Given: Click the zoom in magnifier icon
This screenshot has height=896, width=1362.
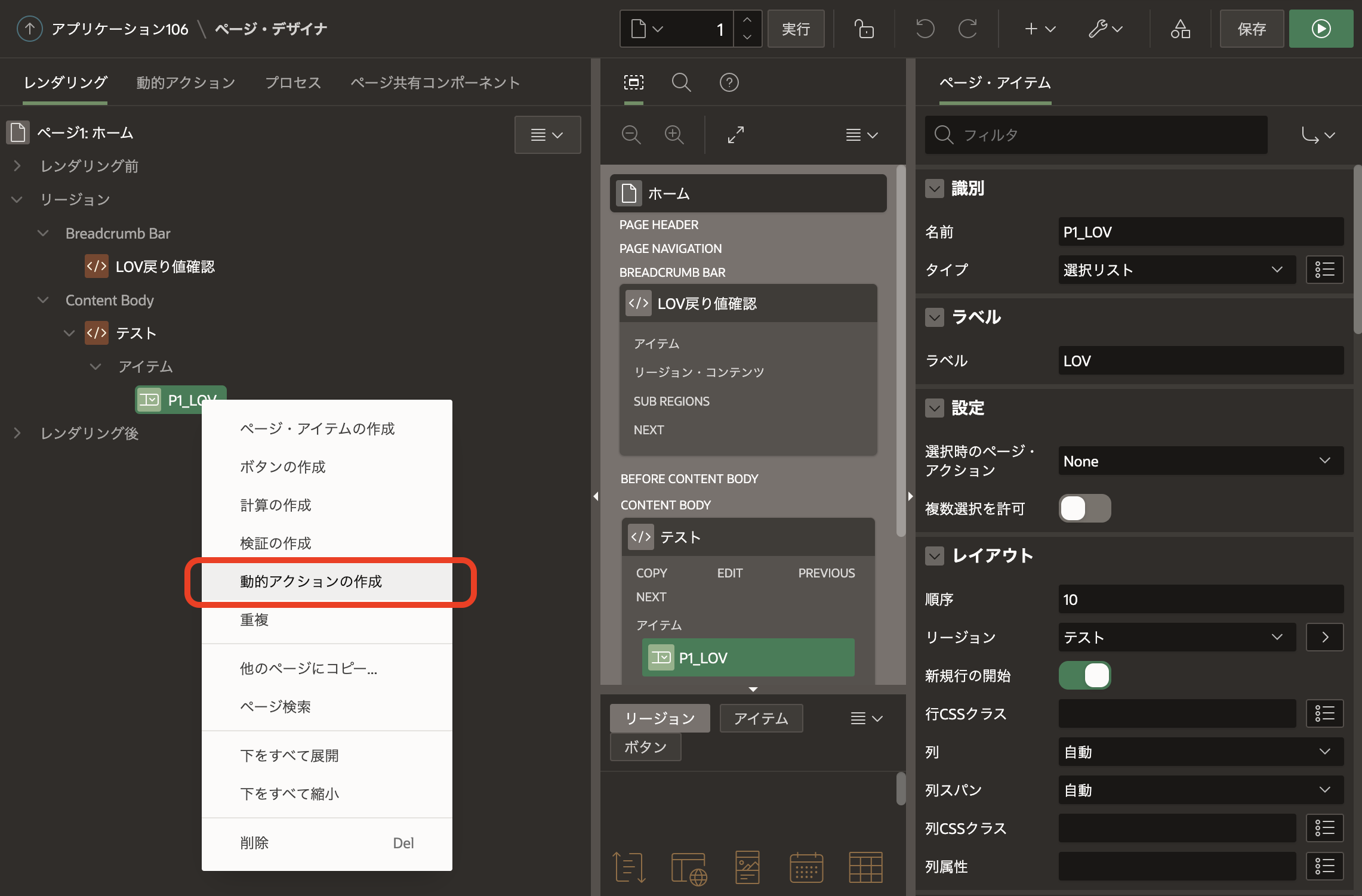Looking at the screenshot, I should pyautogui.click(x=674, y=135).
